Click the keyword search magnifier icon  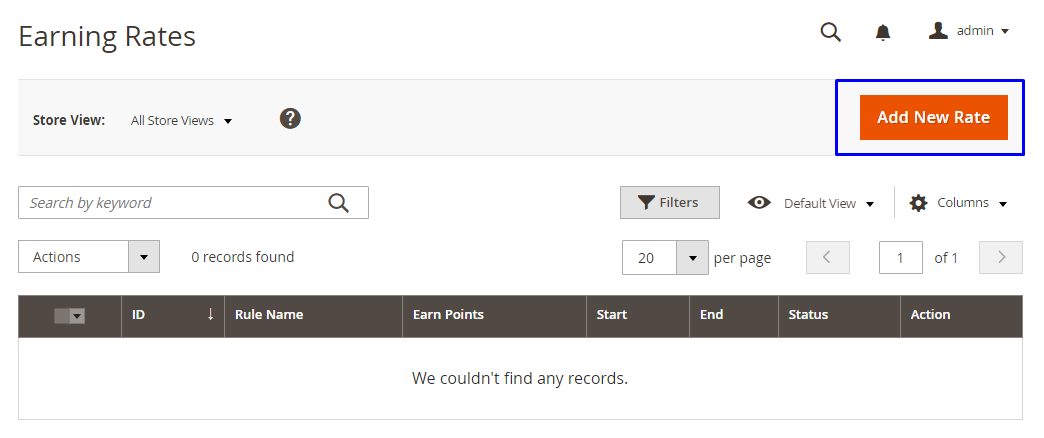338,202
